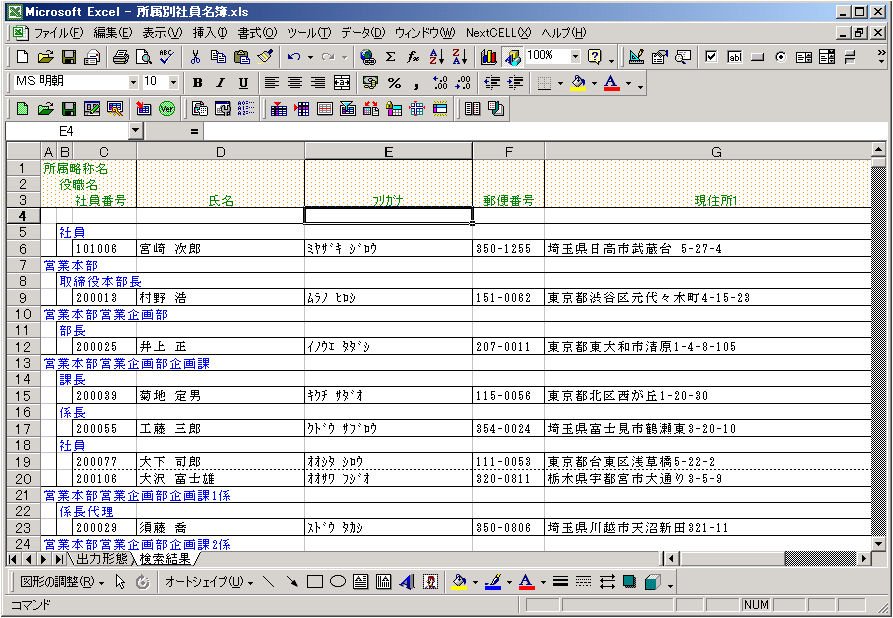Switch to 検索結果 sheet tab
Viewport: 893px width, 618px height.
tap(166, 559)
